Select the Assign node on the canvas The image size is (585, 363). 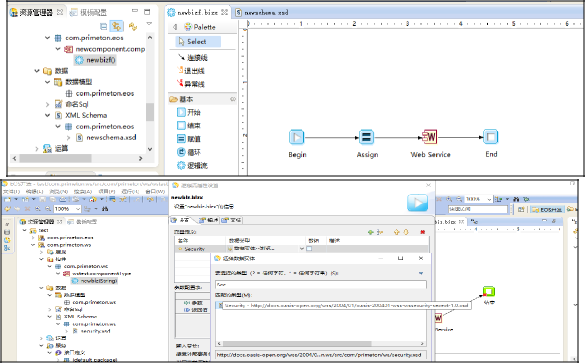(366, 137)
